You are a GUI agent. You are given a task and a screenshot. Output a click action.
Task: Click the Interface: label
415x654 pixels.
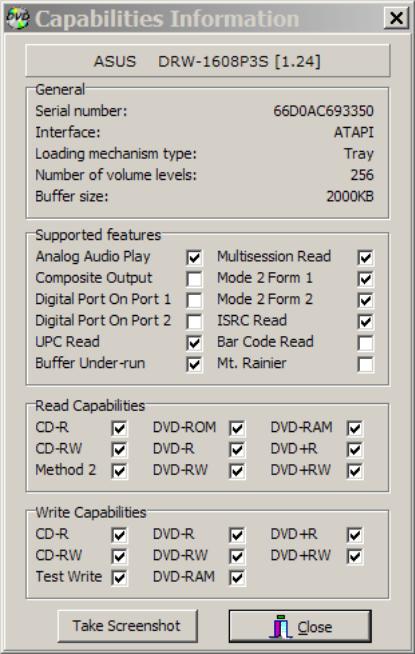[68, 132]
